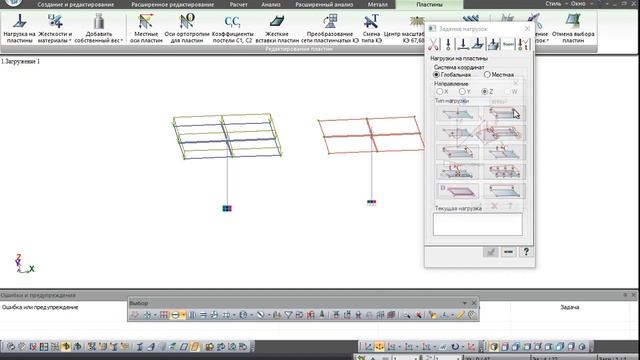This screenshot has width=640, height=360.
Task: Click scissors delete-loads icon in dialog
Action: 433,44
